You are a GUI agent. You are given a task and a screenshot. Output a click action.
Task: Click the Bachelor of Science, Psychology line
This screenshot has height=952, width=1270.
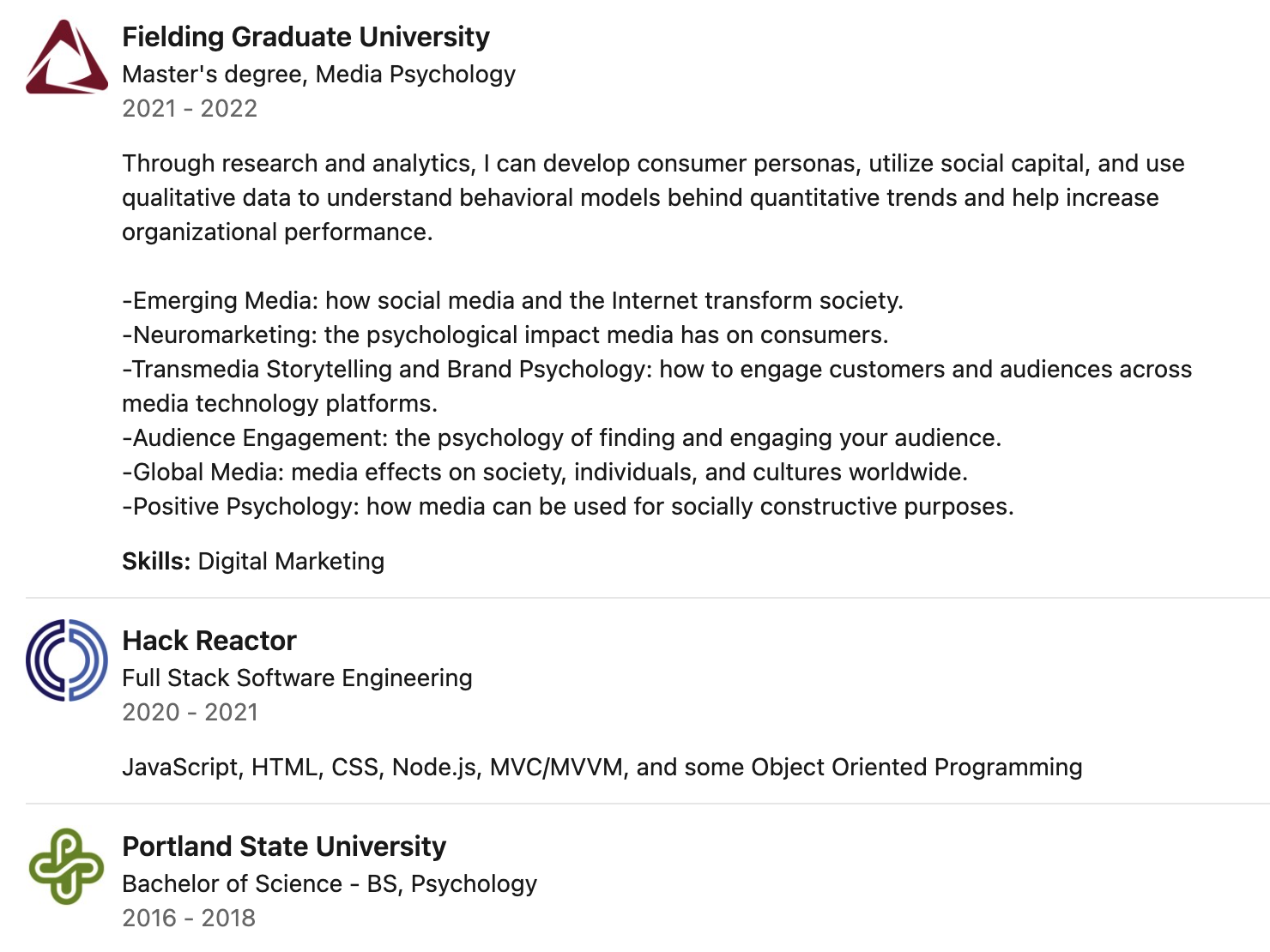330,884
